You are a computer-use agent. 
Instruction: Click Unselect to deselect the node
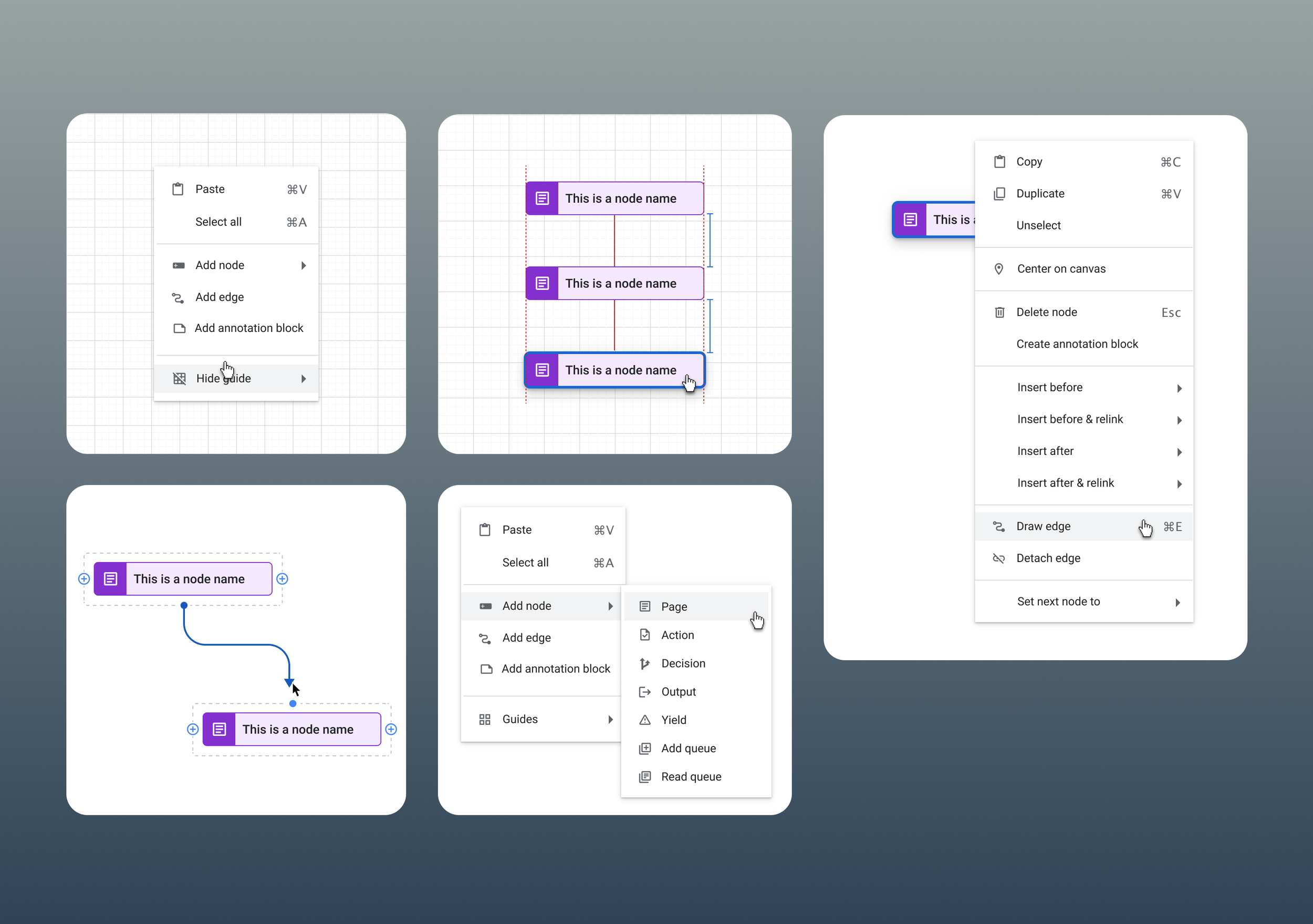point(1038,225)
